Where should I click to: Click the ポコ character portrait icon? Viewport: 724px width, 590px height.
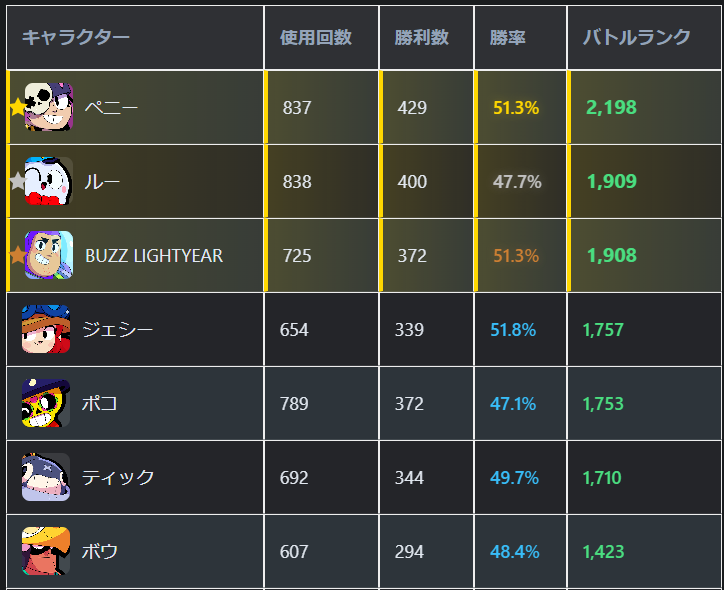[46, 403]
